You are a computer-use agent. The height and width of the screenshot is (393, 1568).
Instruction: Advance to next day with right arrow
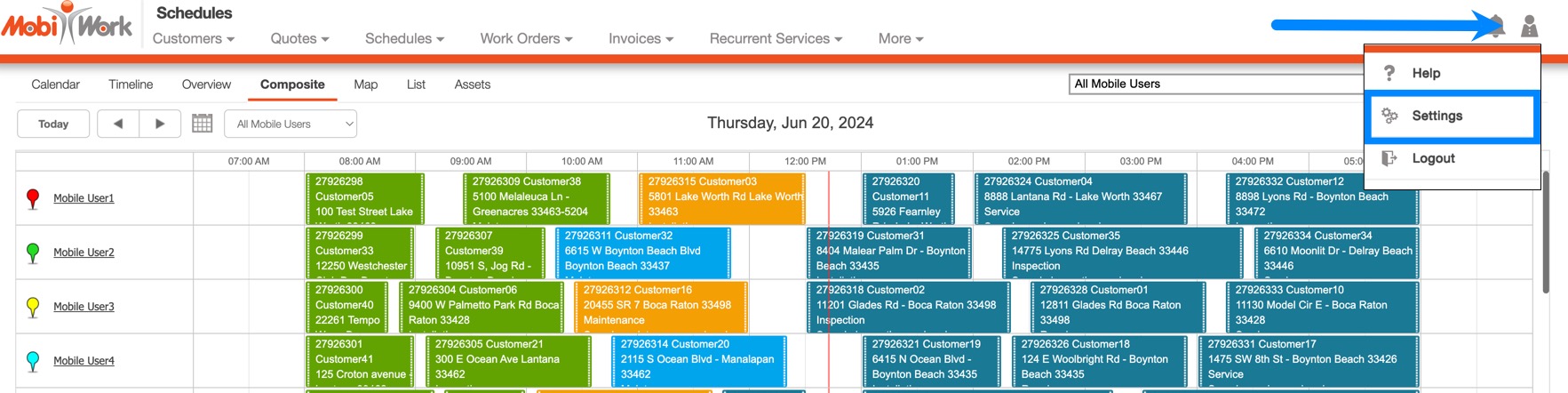tap(160, 124)
